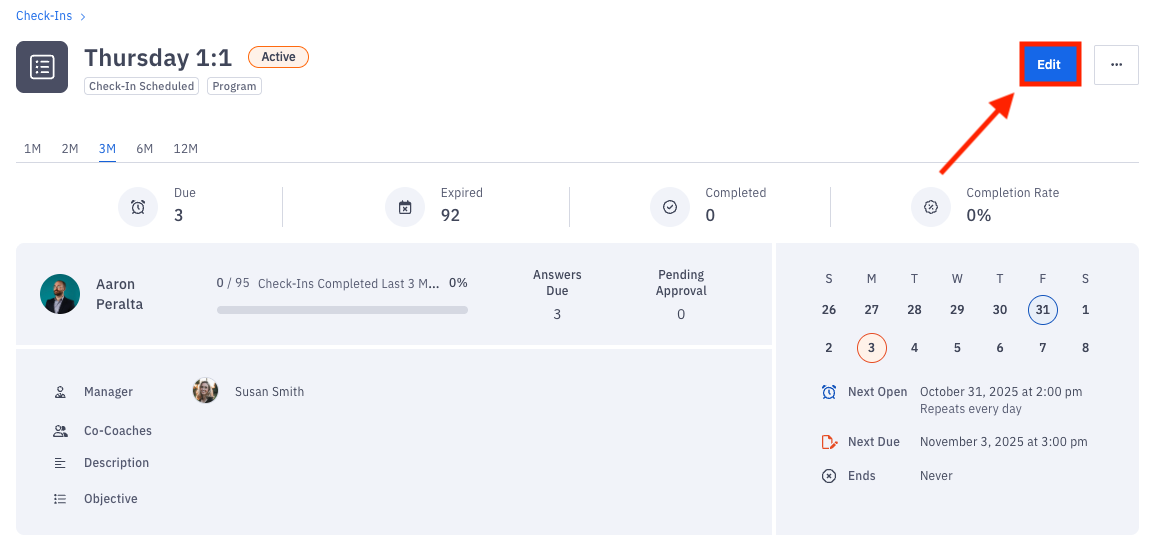Click the check-in list icon beside the title
Screen dimensions: 1156x546
pos(42,67)
